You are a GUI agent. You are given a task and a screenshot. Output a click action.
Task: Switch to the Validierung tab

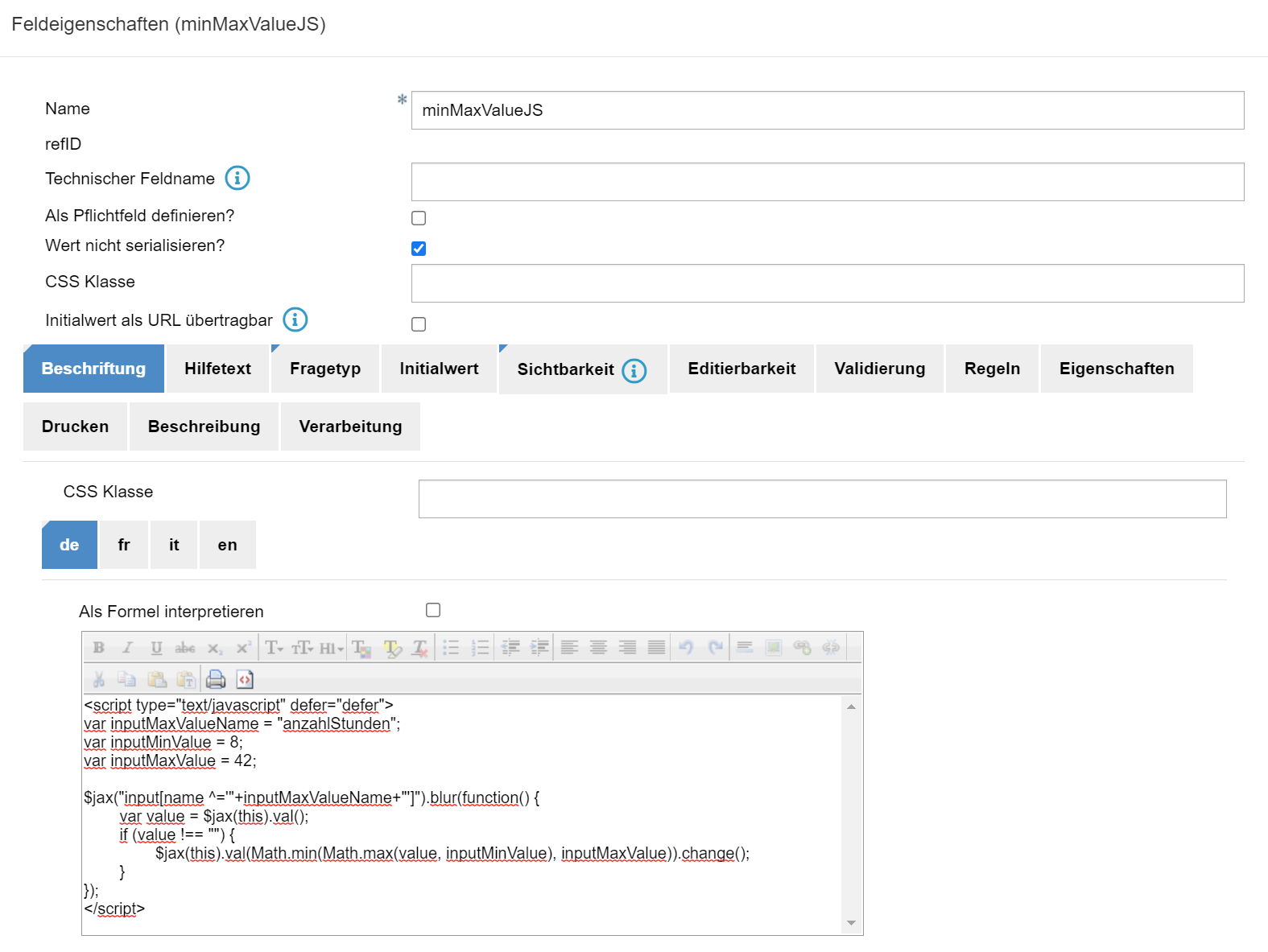click(x=879, y=369)
